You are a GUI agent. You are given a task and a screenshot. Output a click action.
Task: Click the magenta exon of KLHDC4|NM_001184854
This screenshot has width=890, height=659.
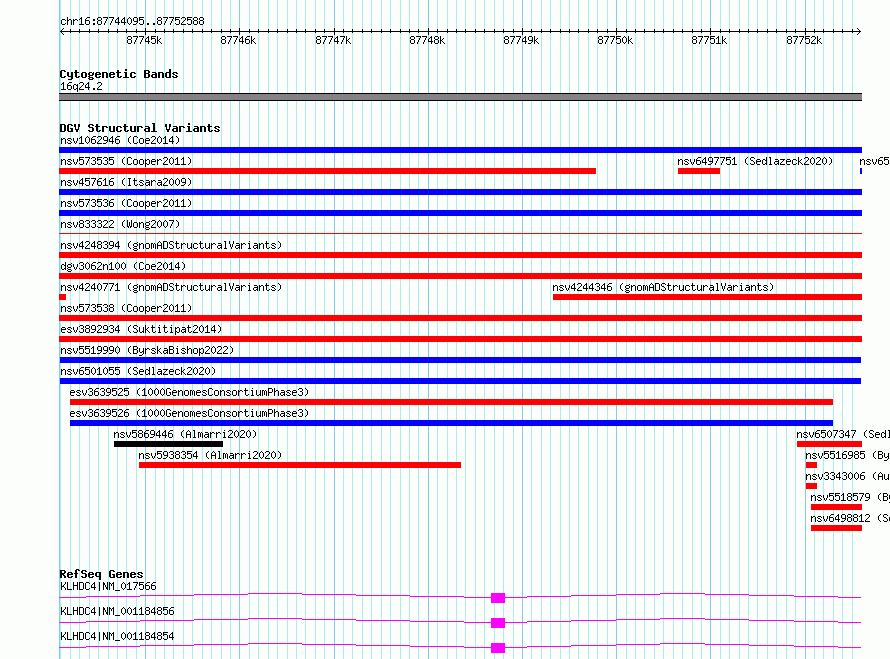pos(498,648)
